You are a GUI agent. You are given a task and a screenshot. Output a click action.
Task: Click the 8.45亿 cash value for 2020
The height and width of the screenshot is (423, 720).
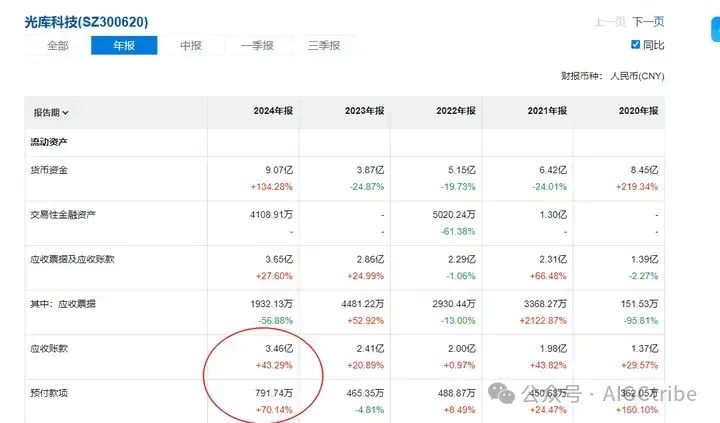pyautogui.click(x=644, y=170)
